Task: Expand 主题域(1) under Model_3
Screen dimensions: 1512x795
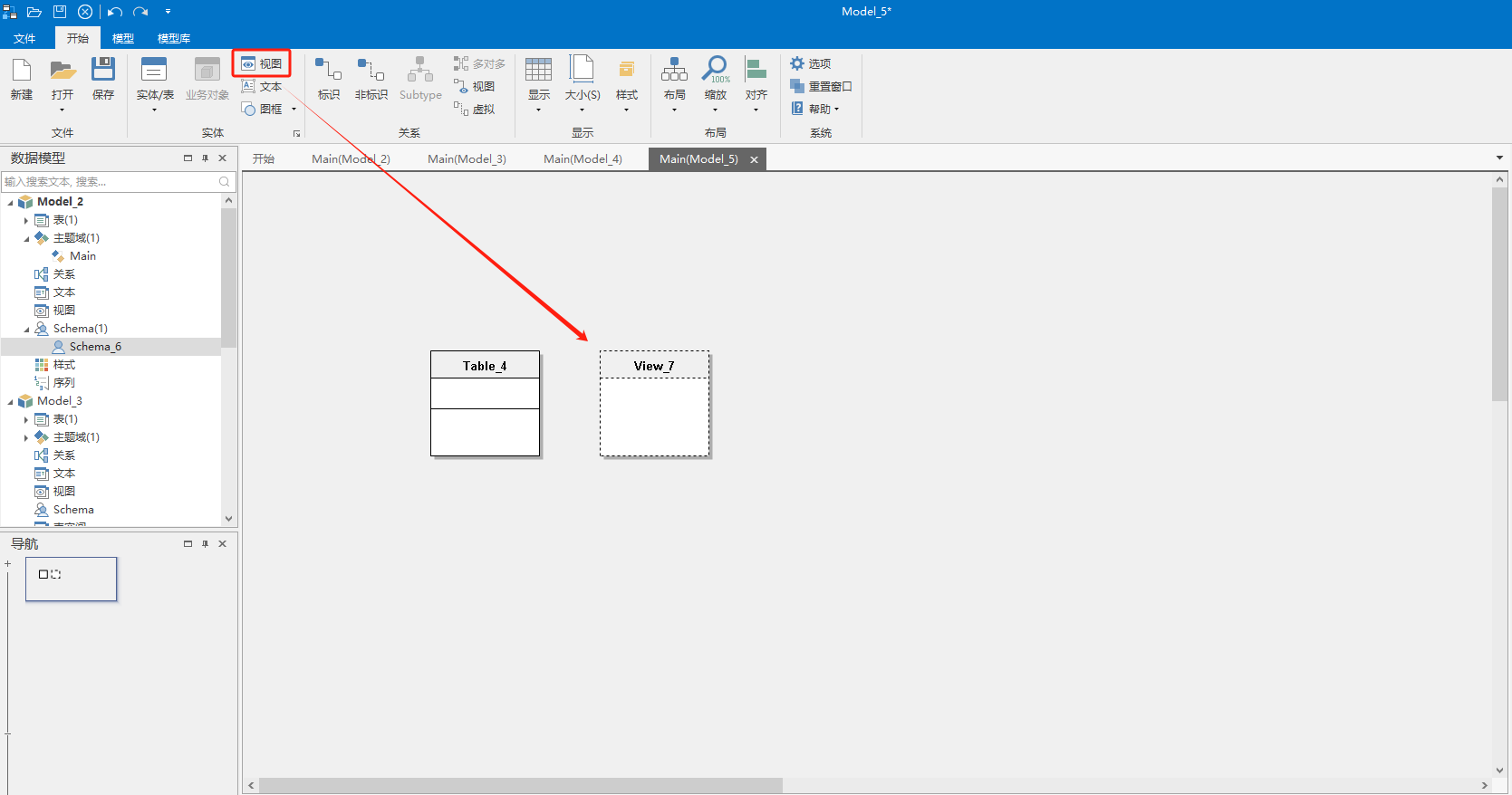Action: click(x=26, y=437)
